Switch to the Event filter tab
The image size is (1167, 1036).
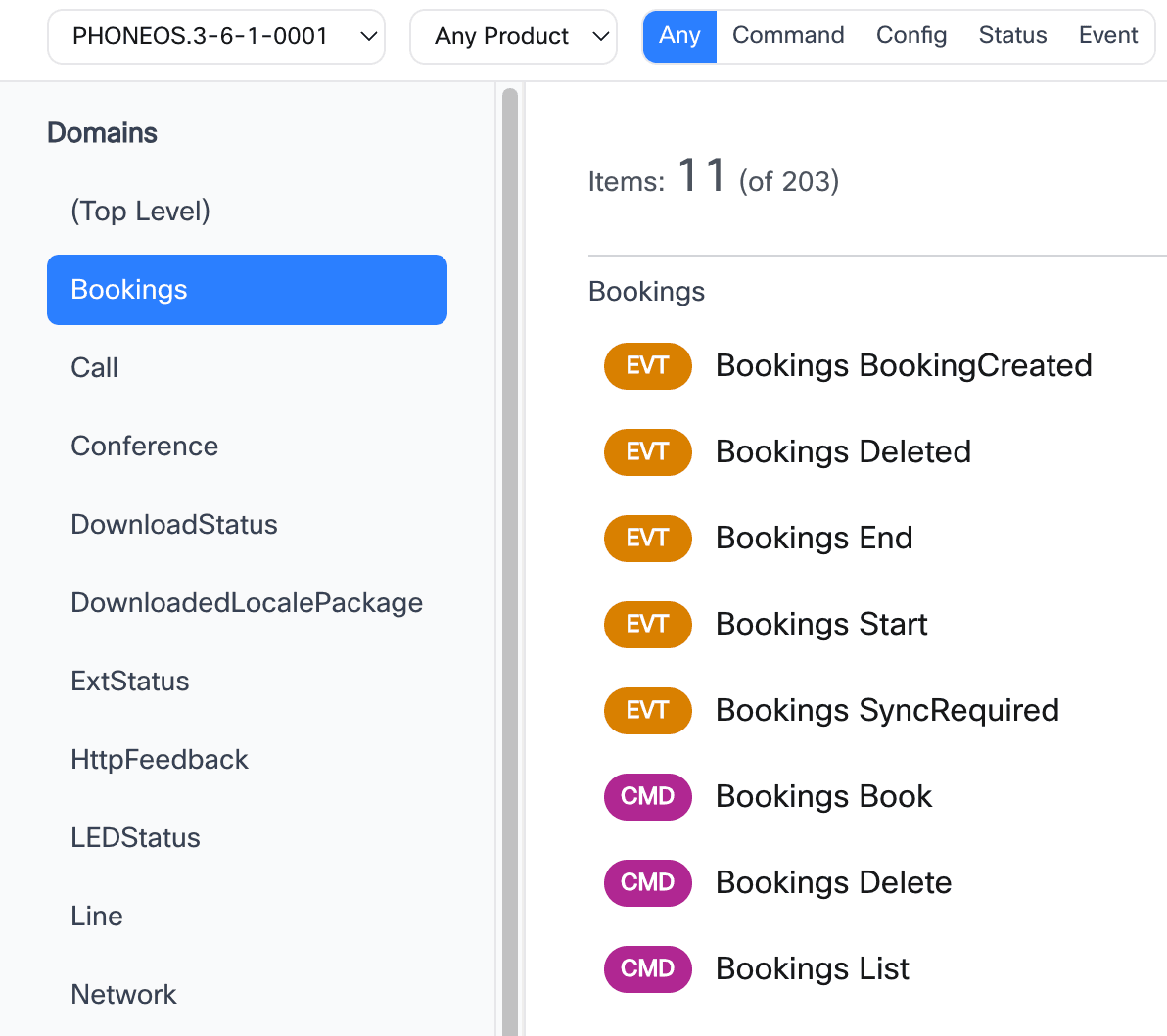click(x=1107, y=35)
